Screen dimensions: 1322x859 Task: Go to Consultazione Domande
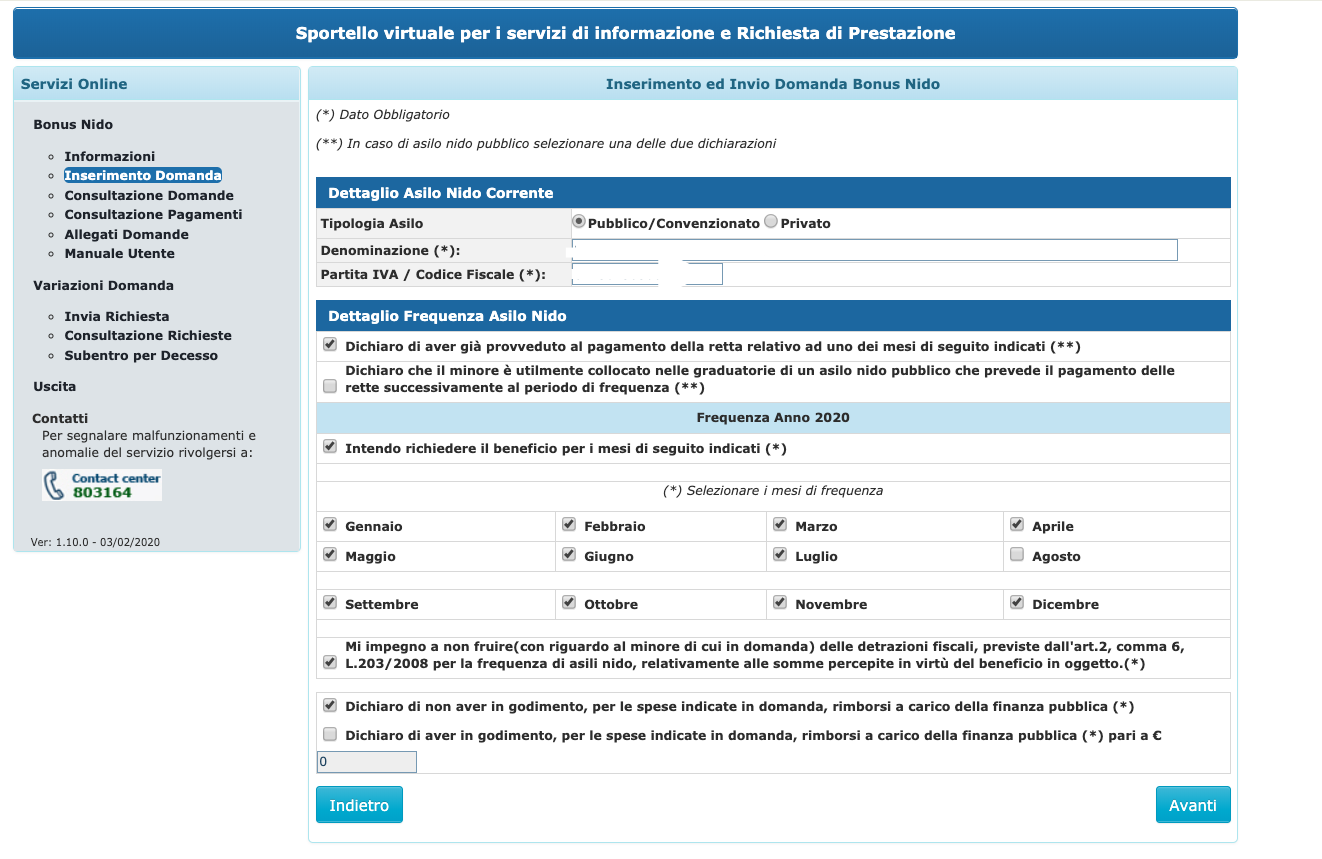pyautogui.click(x=149, y=195)
